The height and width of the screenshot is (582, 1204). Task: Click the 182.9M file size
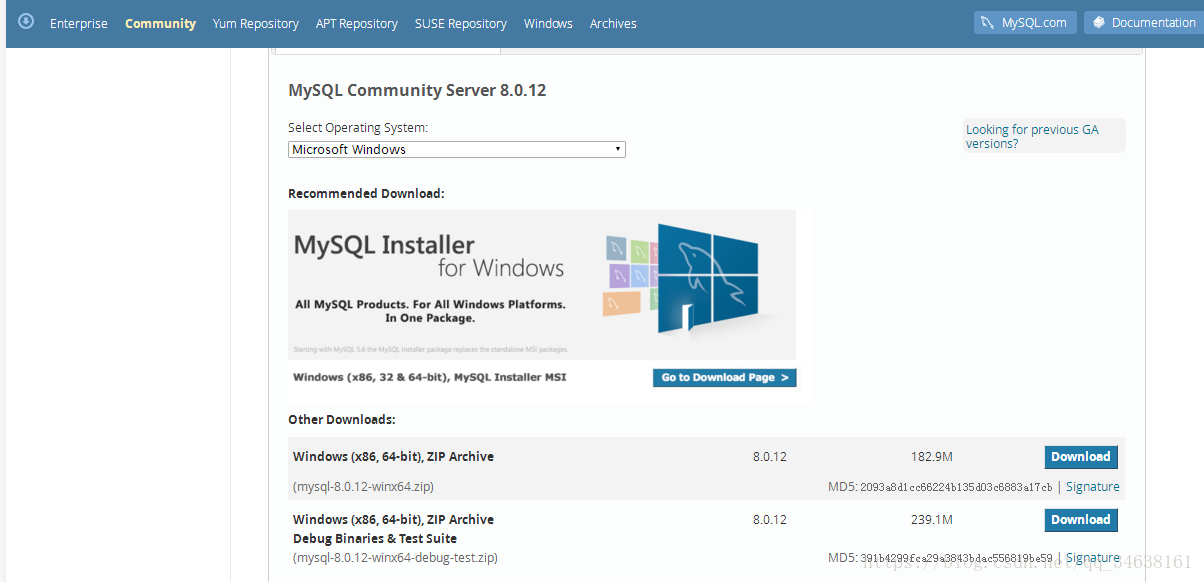tap(932, 457)
